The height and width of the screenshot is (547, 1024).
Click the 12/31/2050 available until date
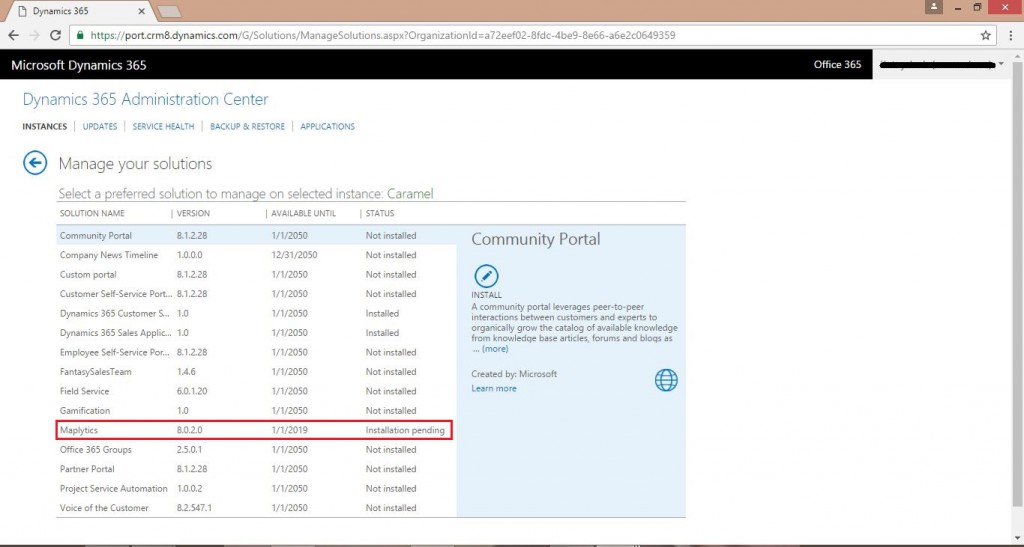point(294,255)
